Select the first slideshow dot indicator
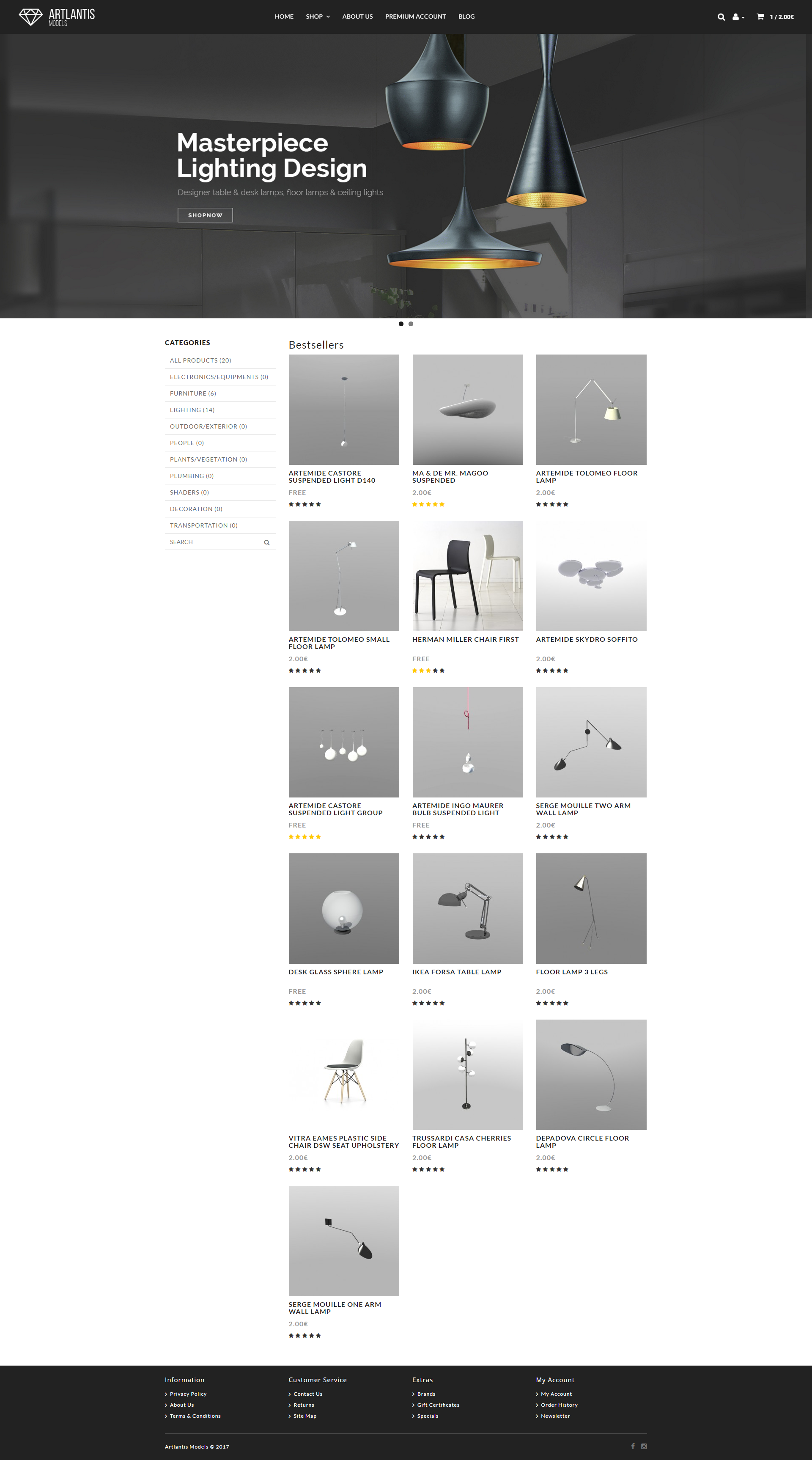This screenshot has height=1460, width=812. [x=401, y=324]
